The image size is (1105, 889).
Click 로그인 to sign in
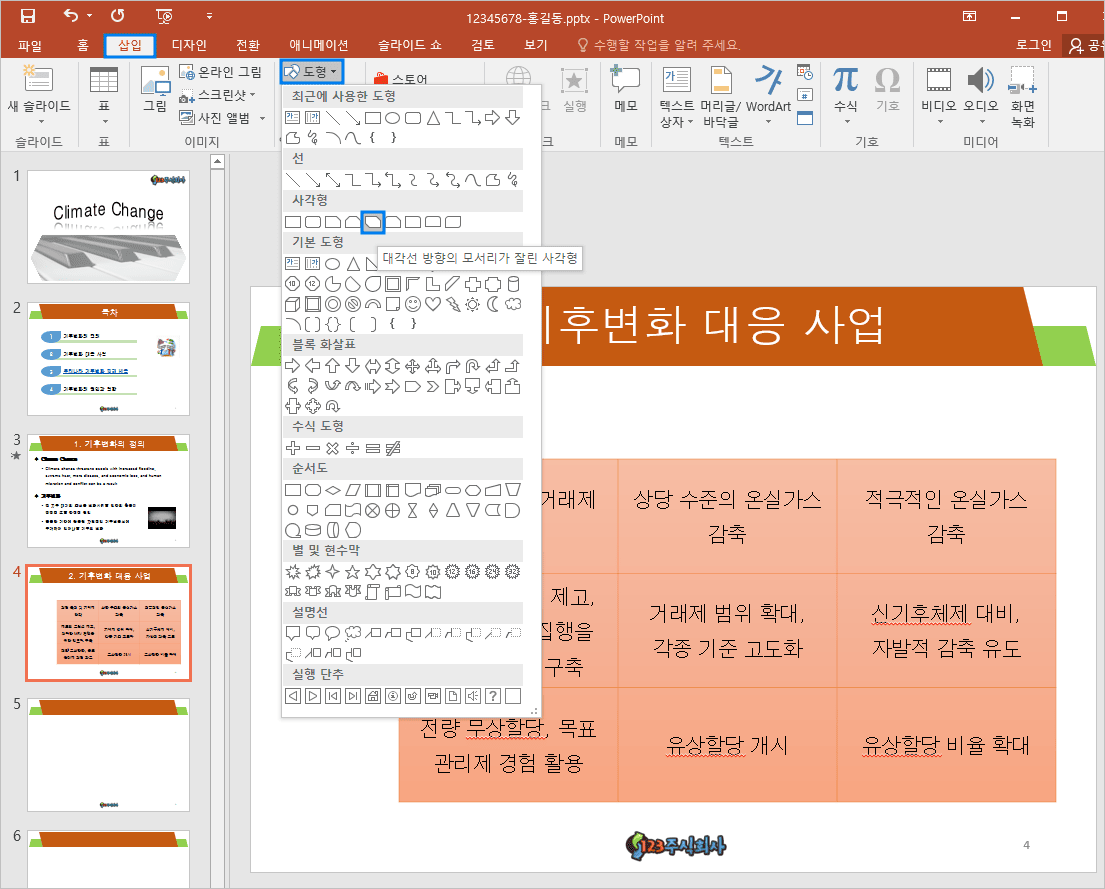[x=1033, y=45]
